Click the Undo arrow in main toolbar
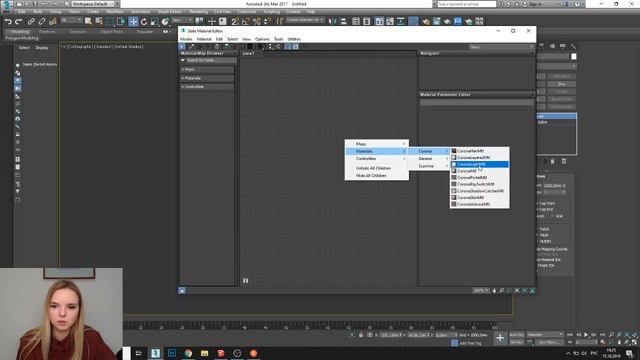The image size is (640, 360). coord(8,21)
